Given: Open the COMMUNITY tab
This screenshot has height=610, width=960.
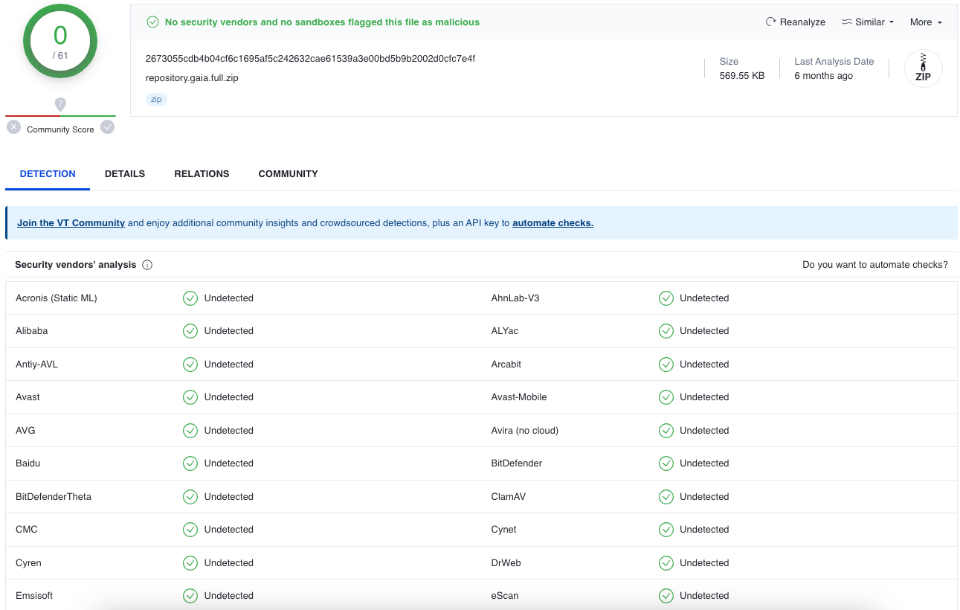Looking at the screenshot, I should (288, 174).
